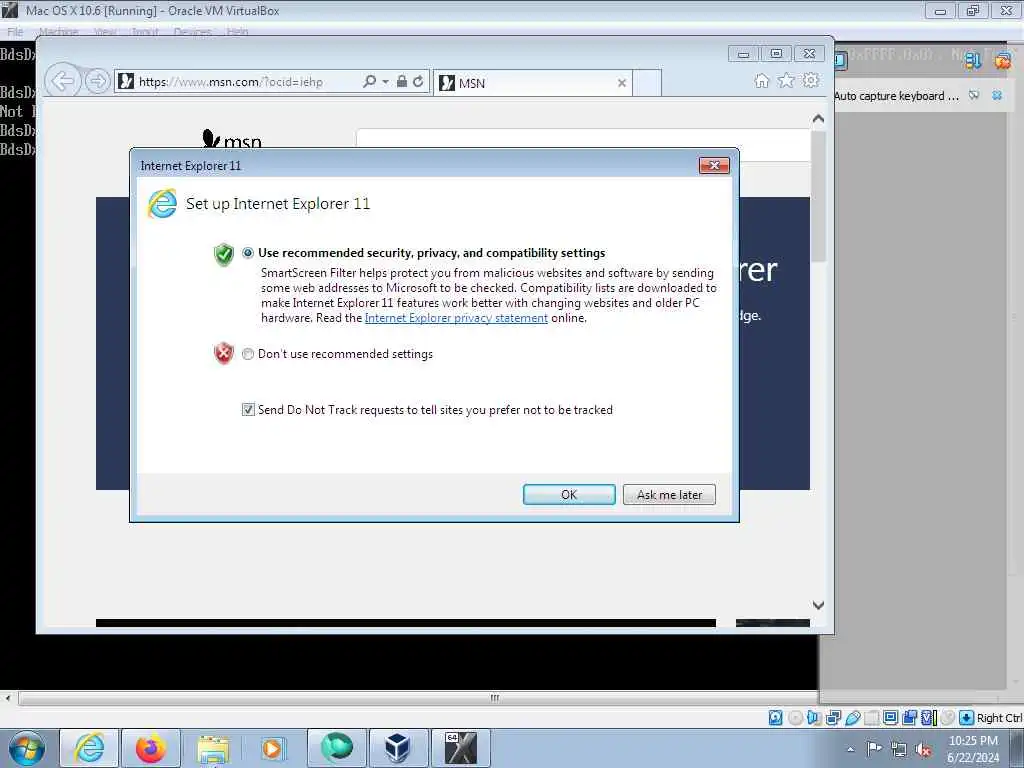Click the VirtualBox hard disk activity icon
The image size is (1024, 768).
click(775, 718)
